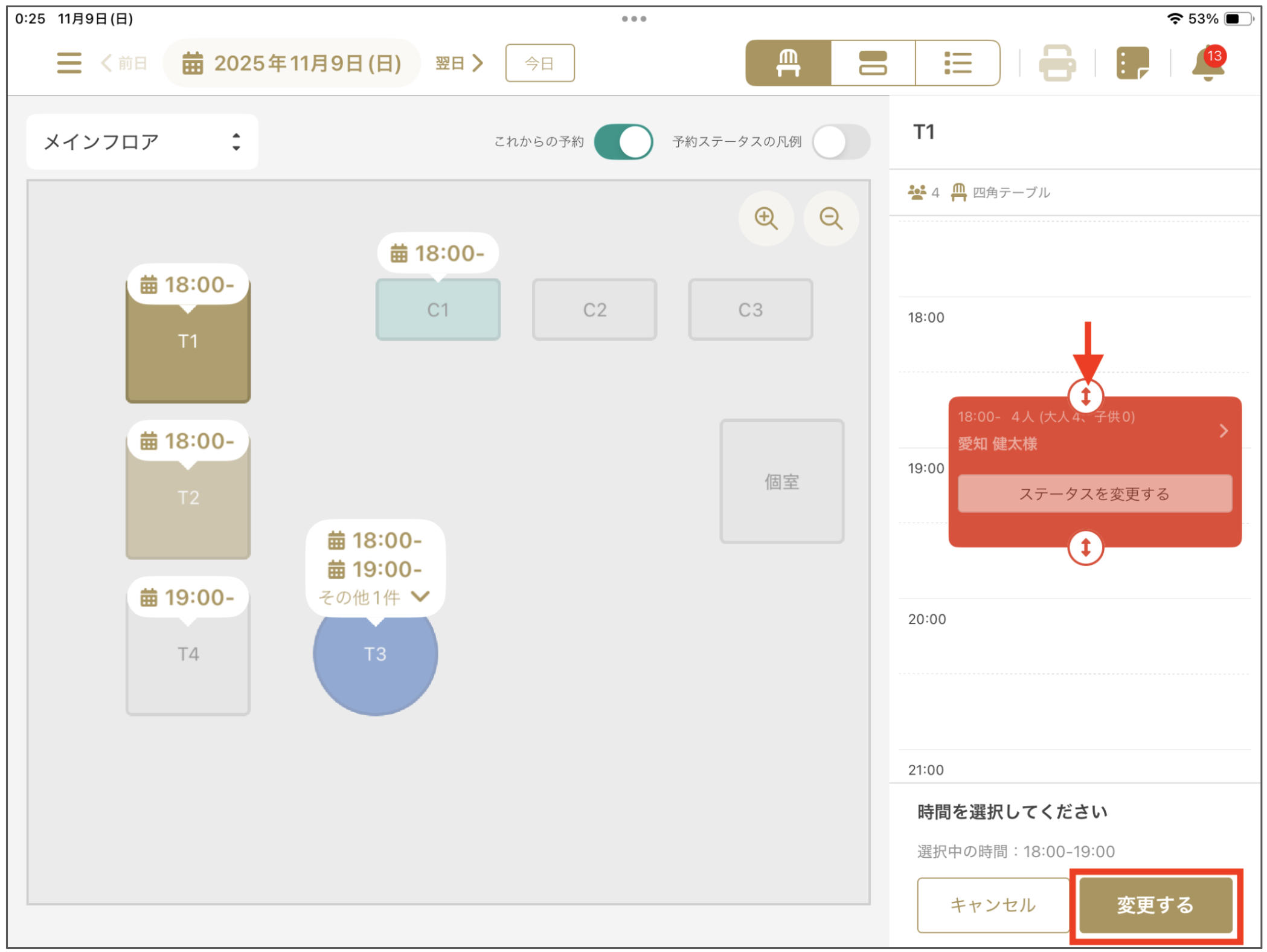Select bottom resize handle of reservation
Image resolution: width=1267 pixels, height=952 pixels.
1085,547
